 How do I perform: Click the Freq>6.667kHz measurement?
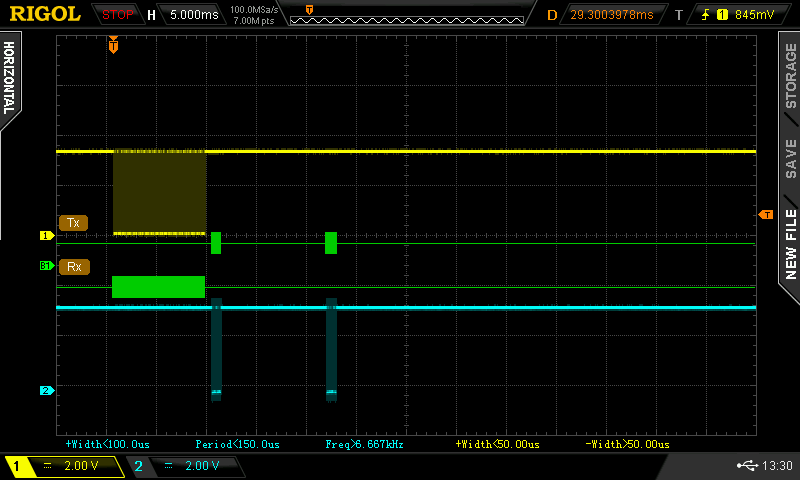[364, 444]
